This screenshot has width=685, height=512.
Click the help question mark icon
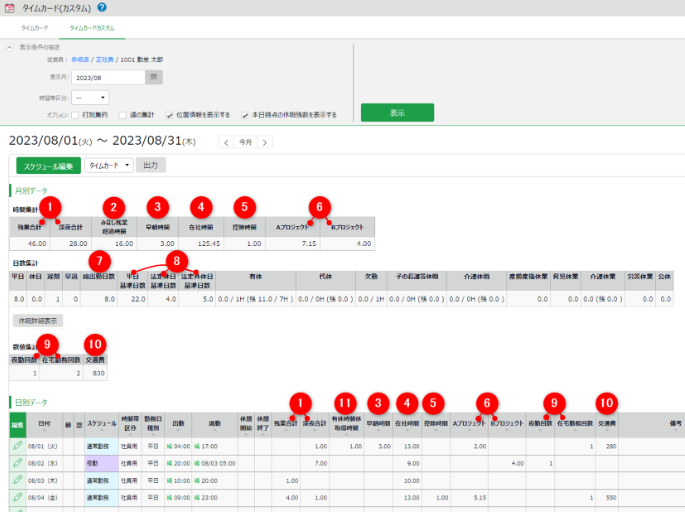pyautogui.click(x=102, y=7)
